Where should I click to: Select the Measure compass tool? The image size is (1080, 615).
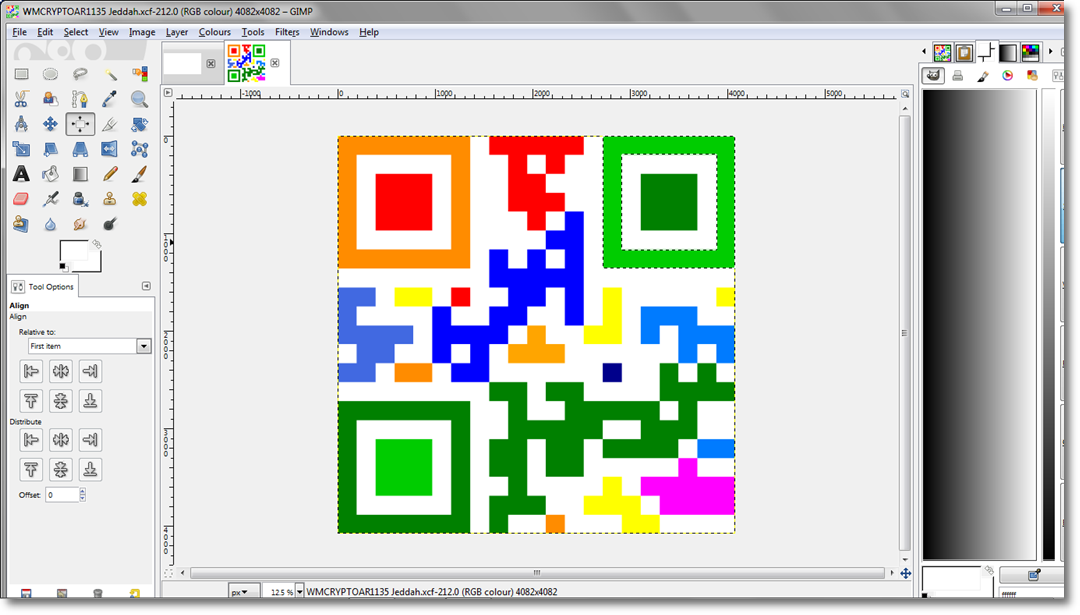(x=21, y=124)
